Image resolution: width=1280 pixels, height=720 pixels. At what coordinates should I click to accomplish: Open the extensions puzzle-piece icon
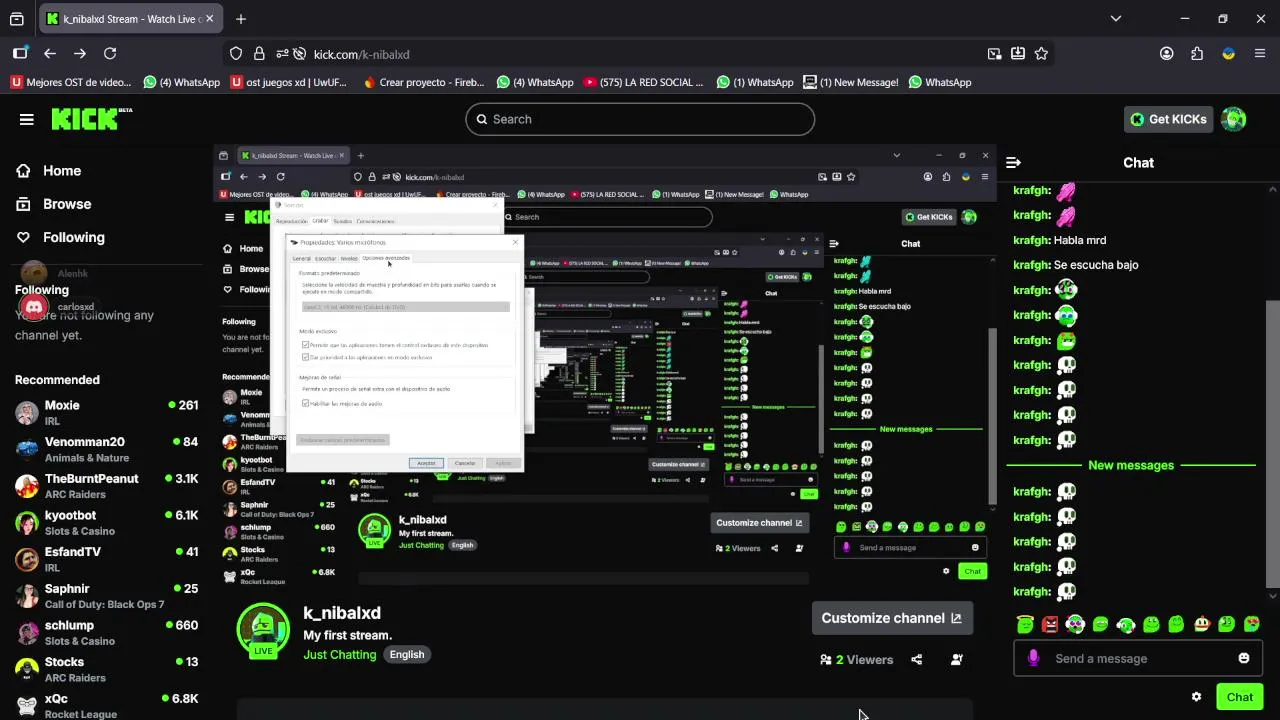click(x=1197, y=54)
